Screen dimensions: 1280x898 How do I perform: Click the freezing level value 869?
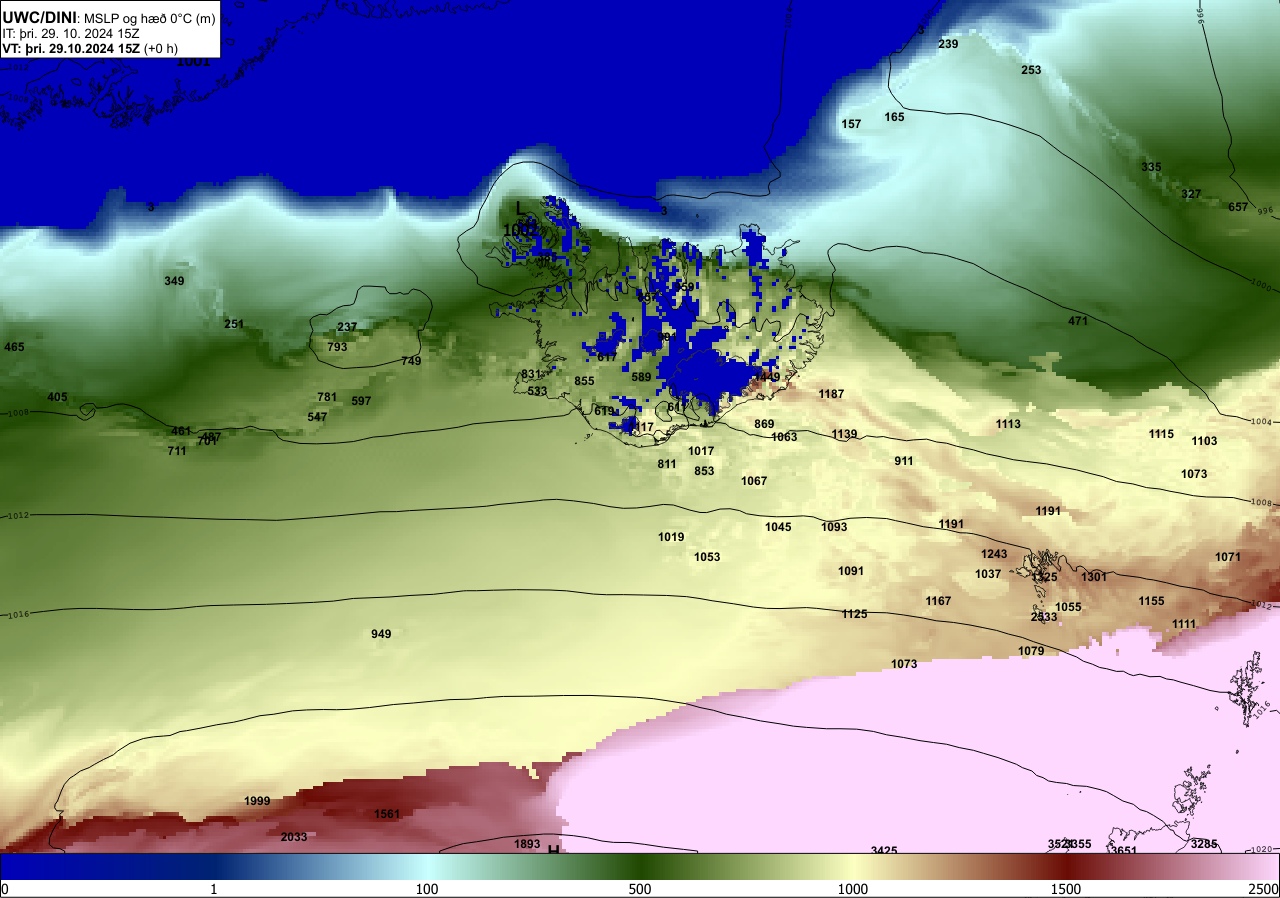(764, 424)
